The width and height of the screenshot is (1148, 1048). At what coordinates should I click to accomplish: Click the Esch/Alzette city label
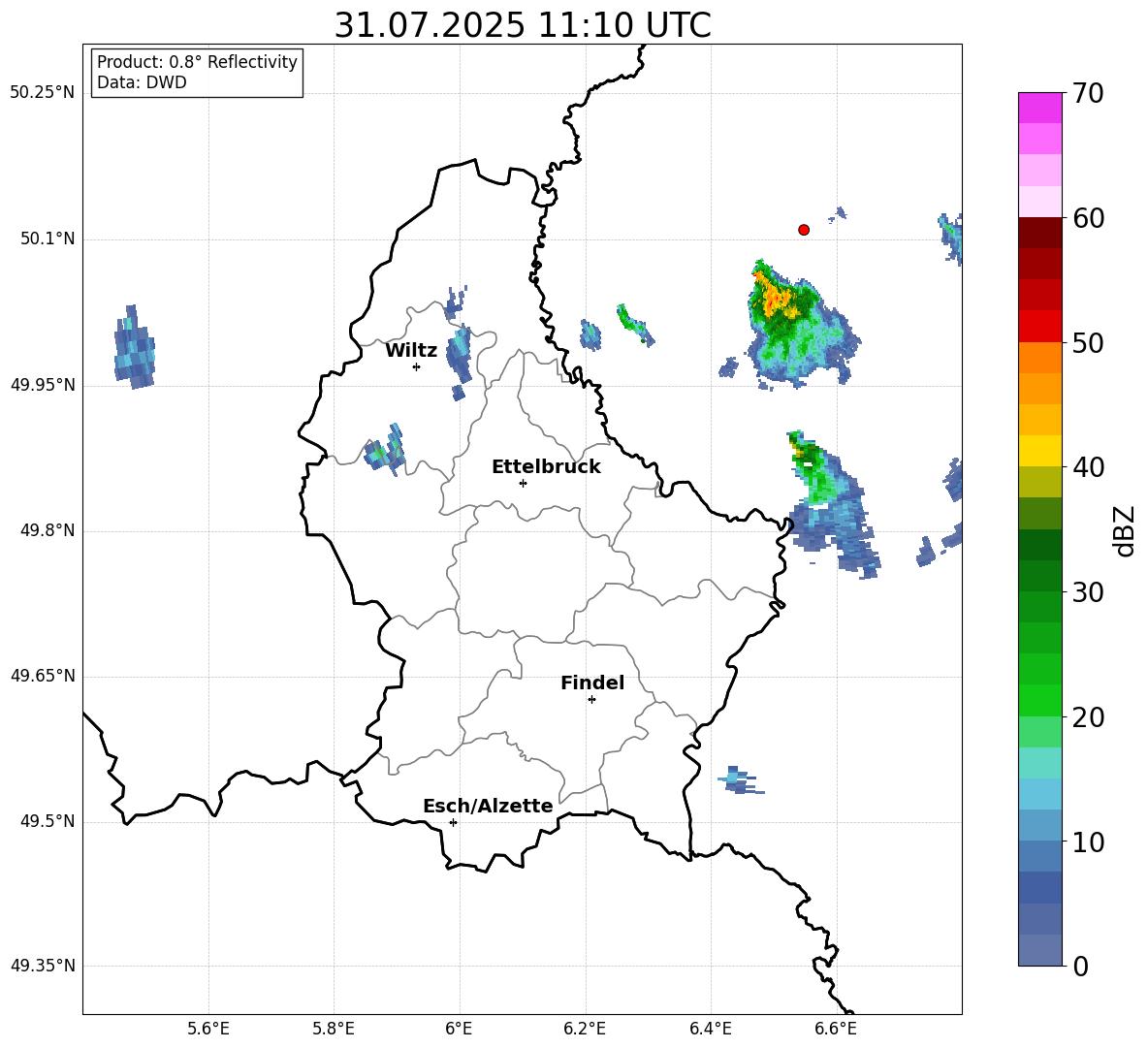(x=488, y=806)
